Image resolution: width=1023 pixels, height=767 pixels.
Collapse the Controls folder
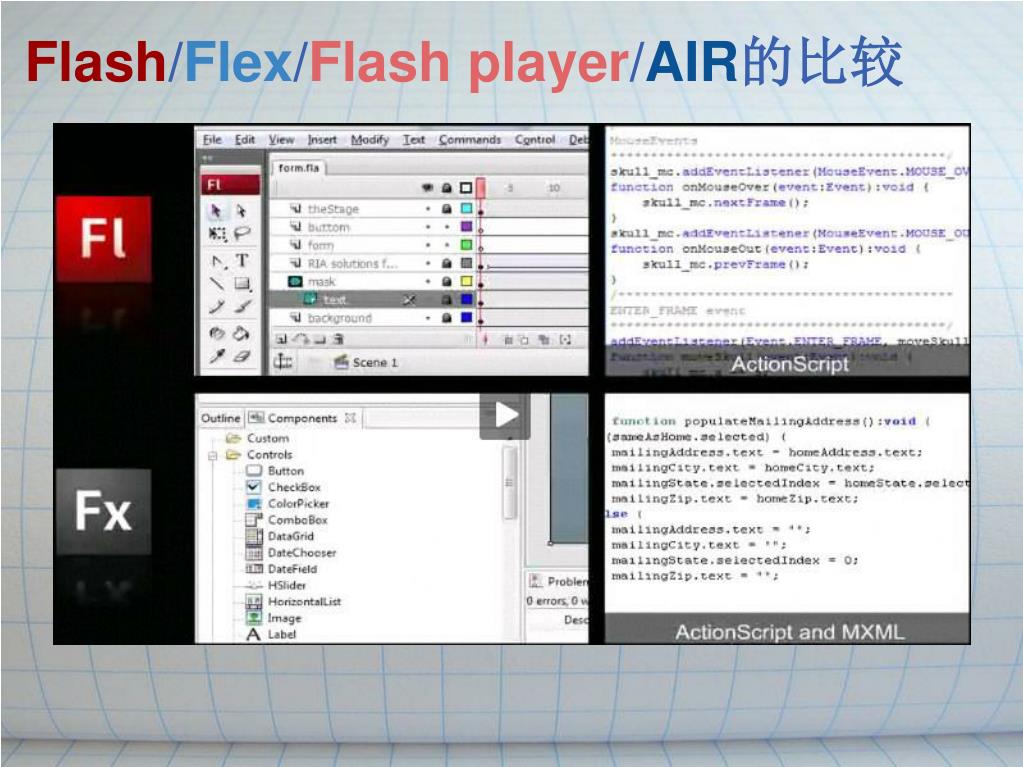pos(213,455)
